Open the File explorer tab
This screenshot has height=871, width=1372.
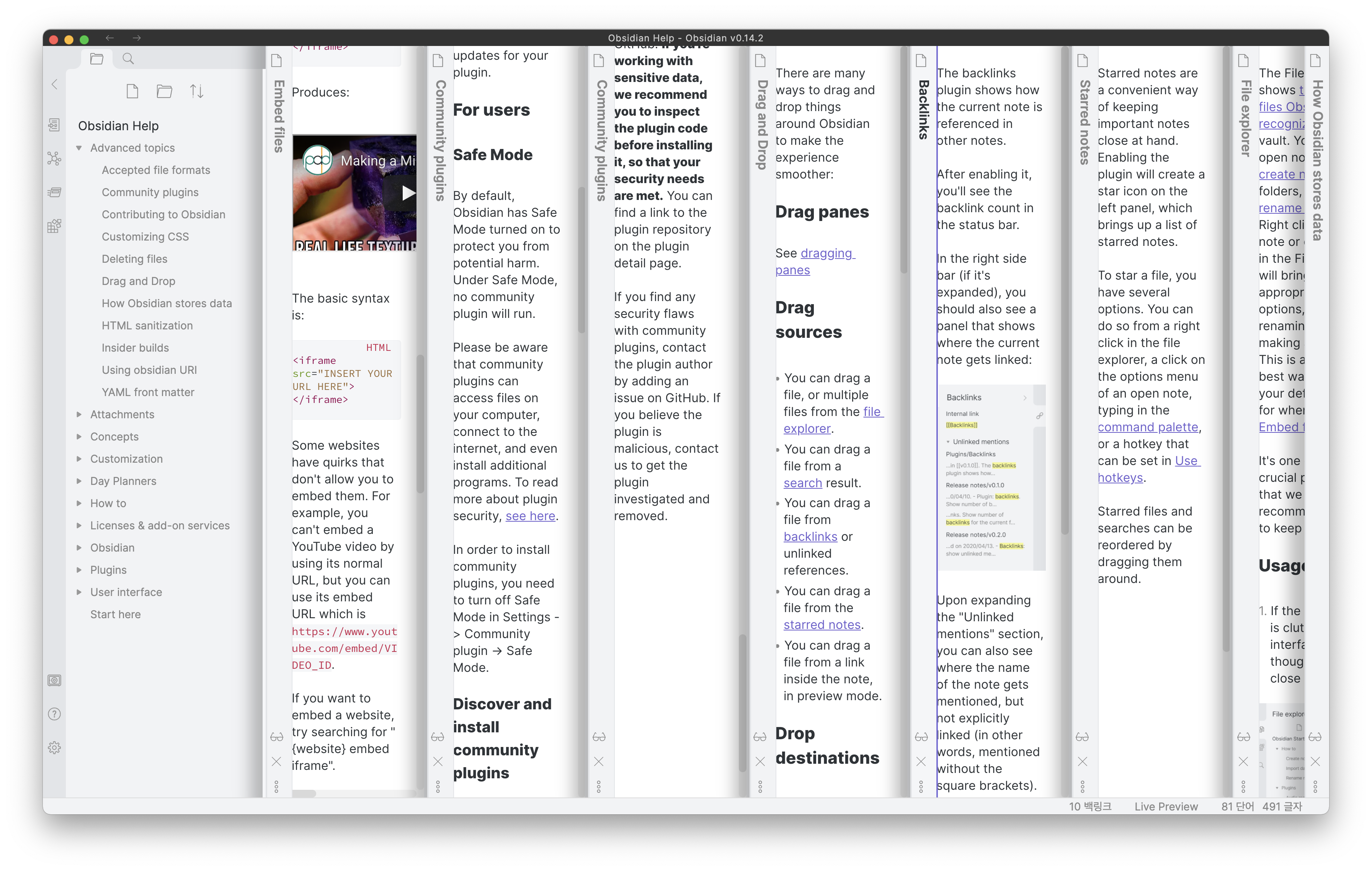(x=96, y=59)
